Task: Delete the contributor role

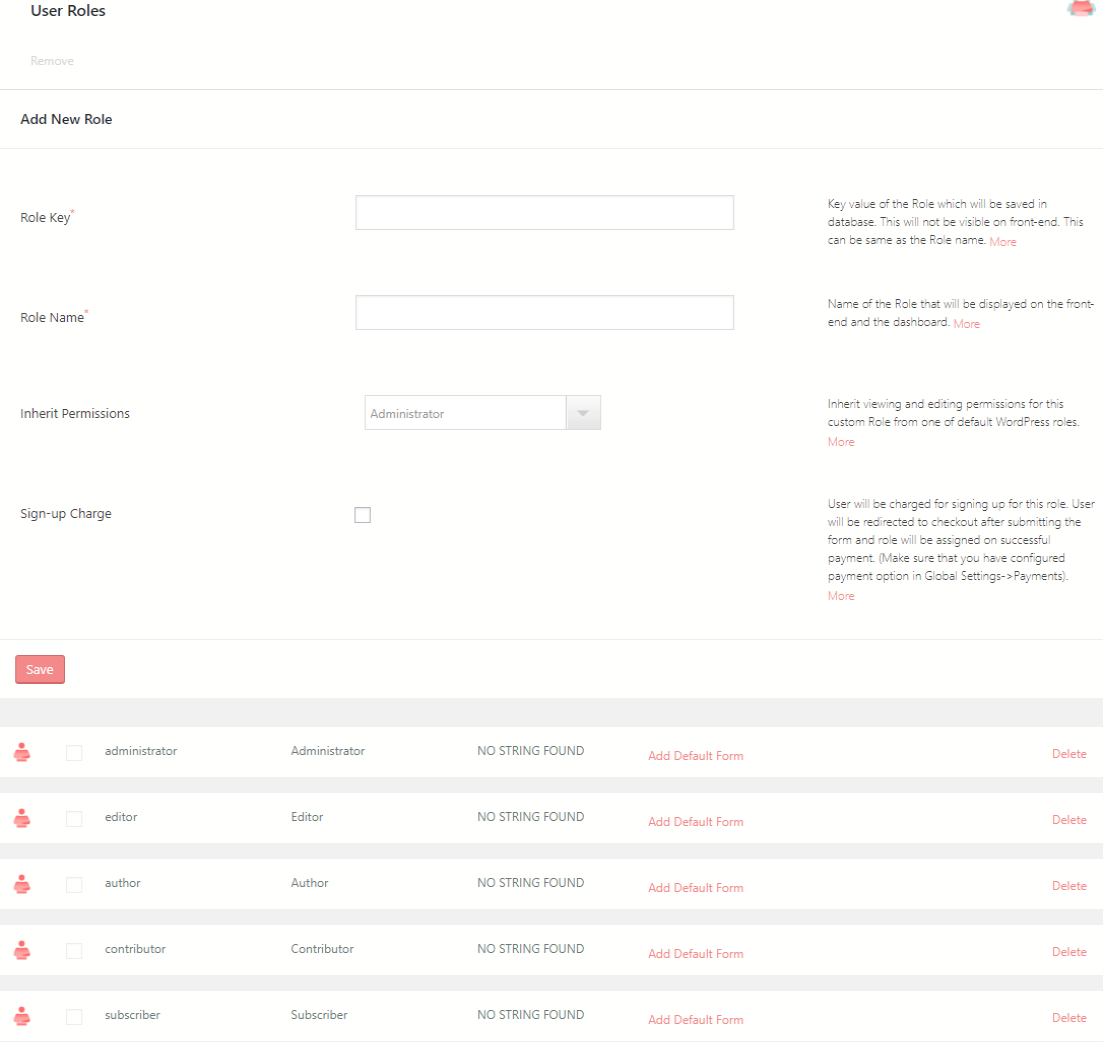Action: [1068, 952]
